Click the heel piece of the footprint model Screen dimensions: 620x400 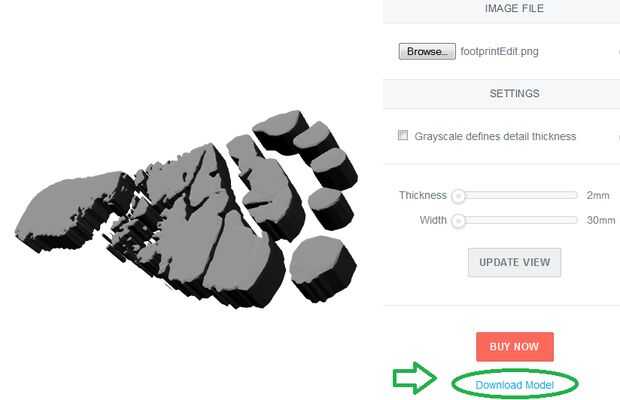pos(71,211)
